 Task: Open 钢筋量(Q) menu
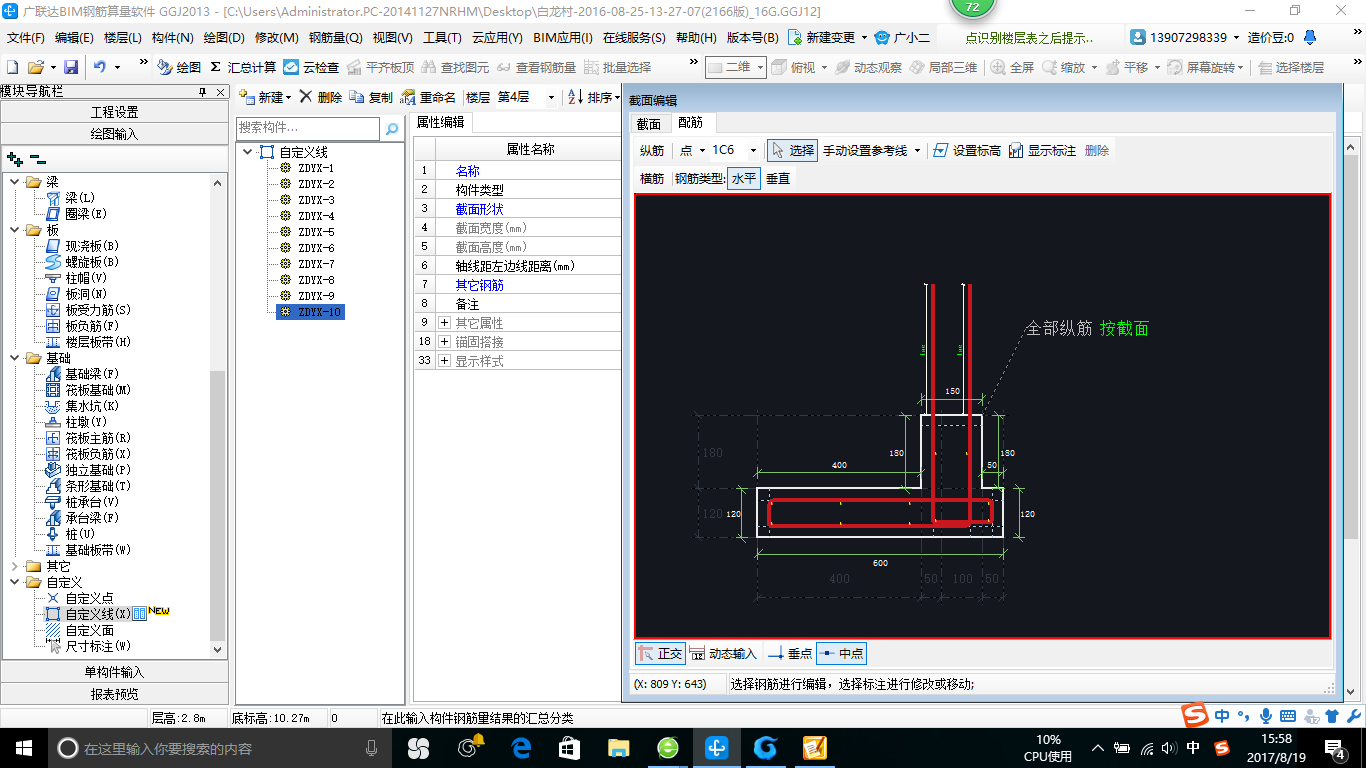point(335,38)
